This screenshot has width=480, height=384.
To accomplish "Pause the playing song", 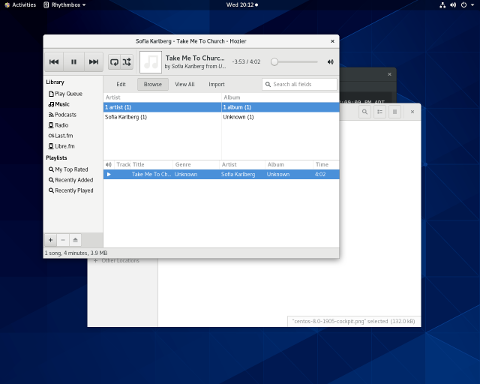I will 74,62.
